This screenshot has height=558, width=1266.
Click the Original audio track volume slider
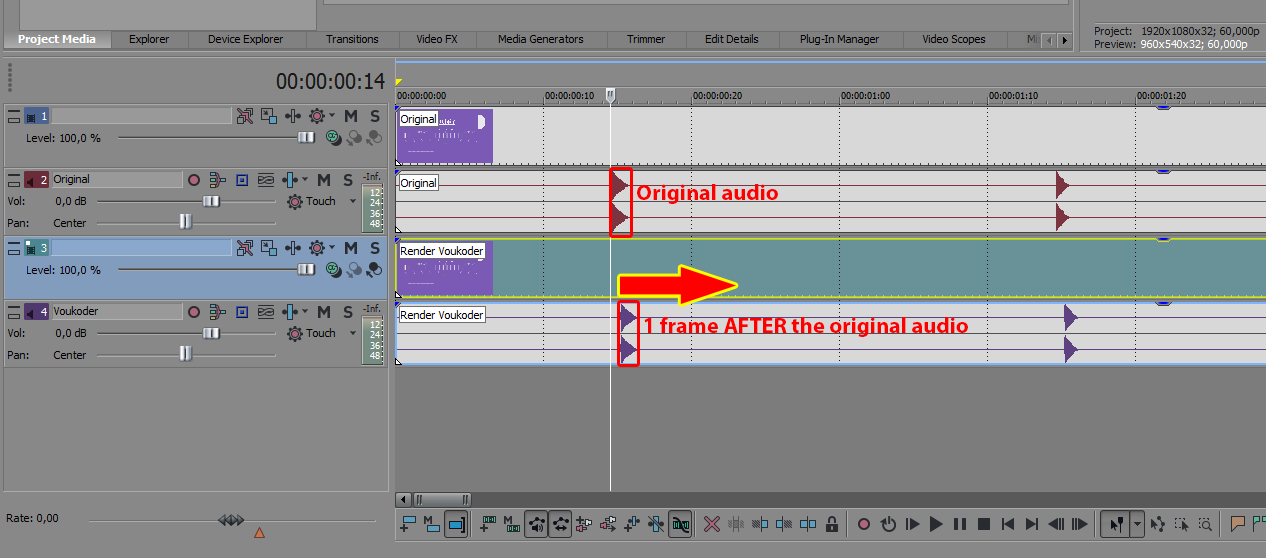coord(211,201)
